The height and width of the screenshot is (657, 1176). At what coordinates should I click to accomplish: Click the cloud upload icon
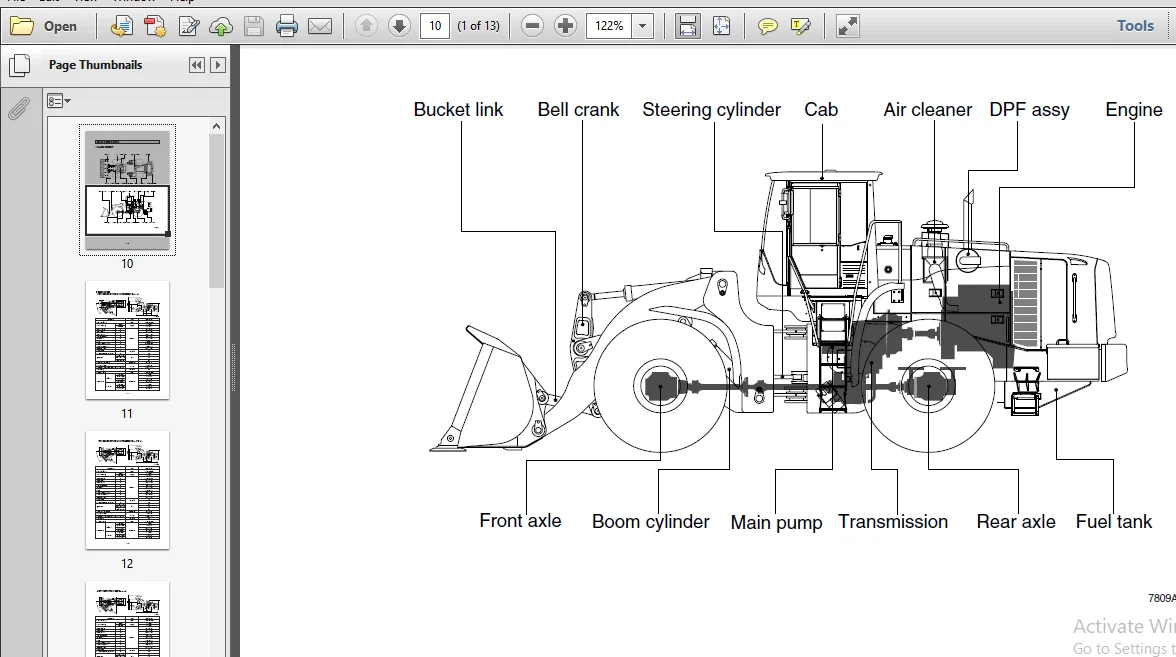point(221,26)
